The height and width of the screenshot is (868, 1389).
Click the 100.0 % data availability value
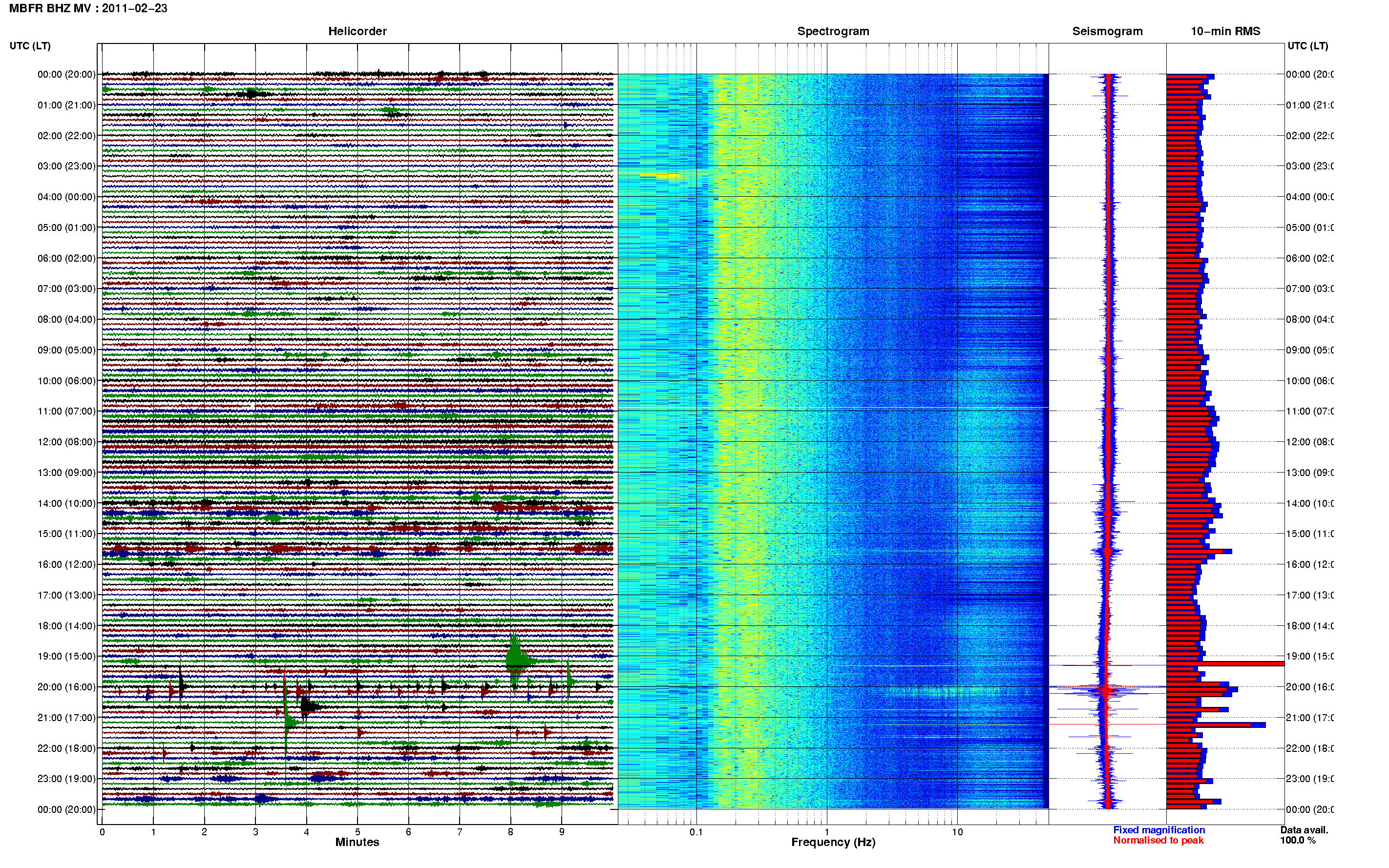1298,841
